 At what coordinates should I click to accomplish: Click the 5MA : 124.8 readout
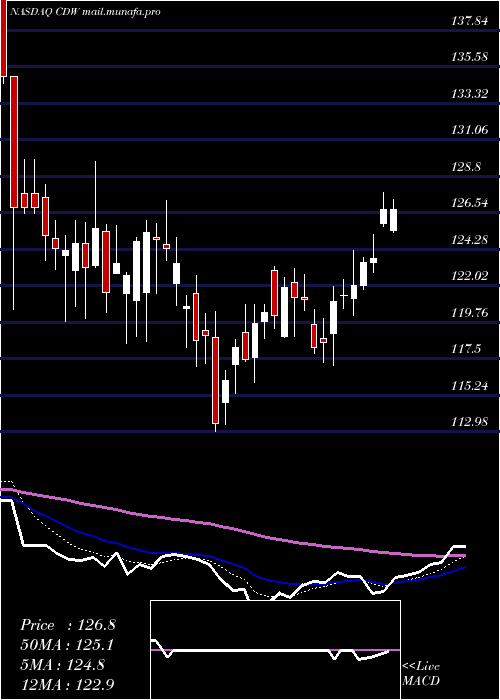click(x=62, y=665)
